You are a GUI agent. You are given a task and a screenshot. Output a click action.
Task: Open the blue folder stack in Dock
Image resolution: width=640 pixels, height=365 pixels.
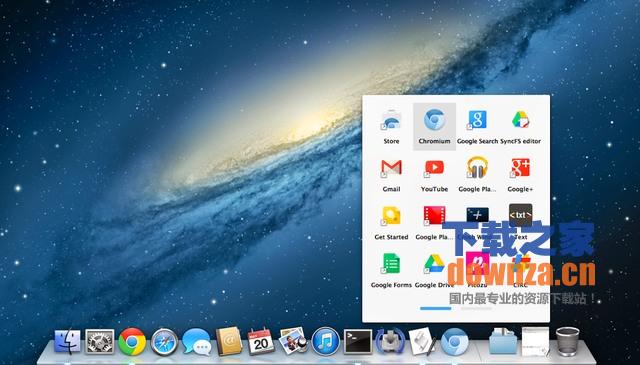coord(502,341)
